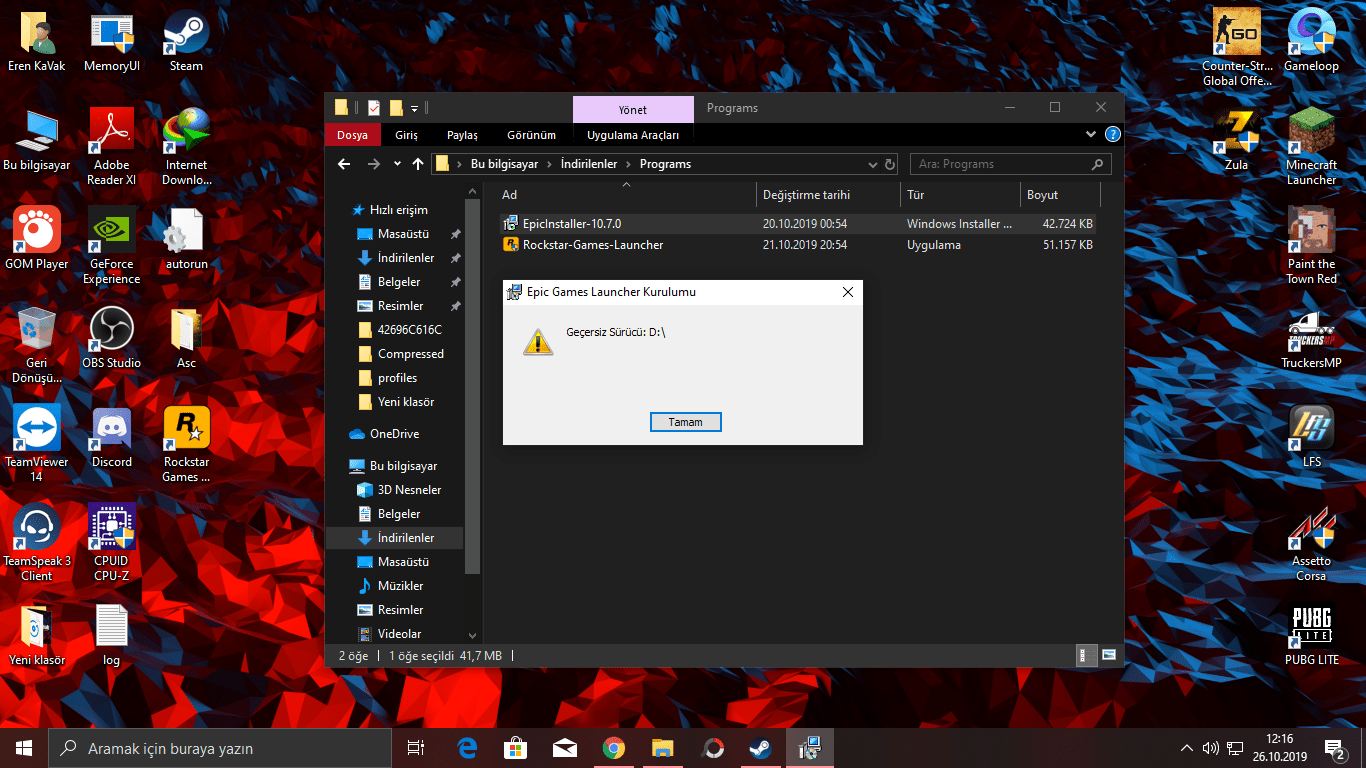Close the Epic Games Launcher Kurulumu dialog

848,292
